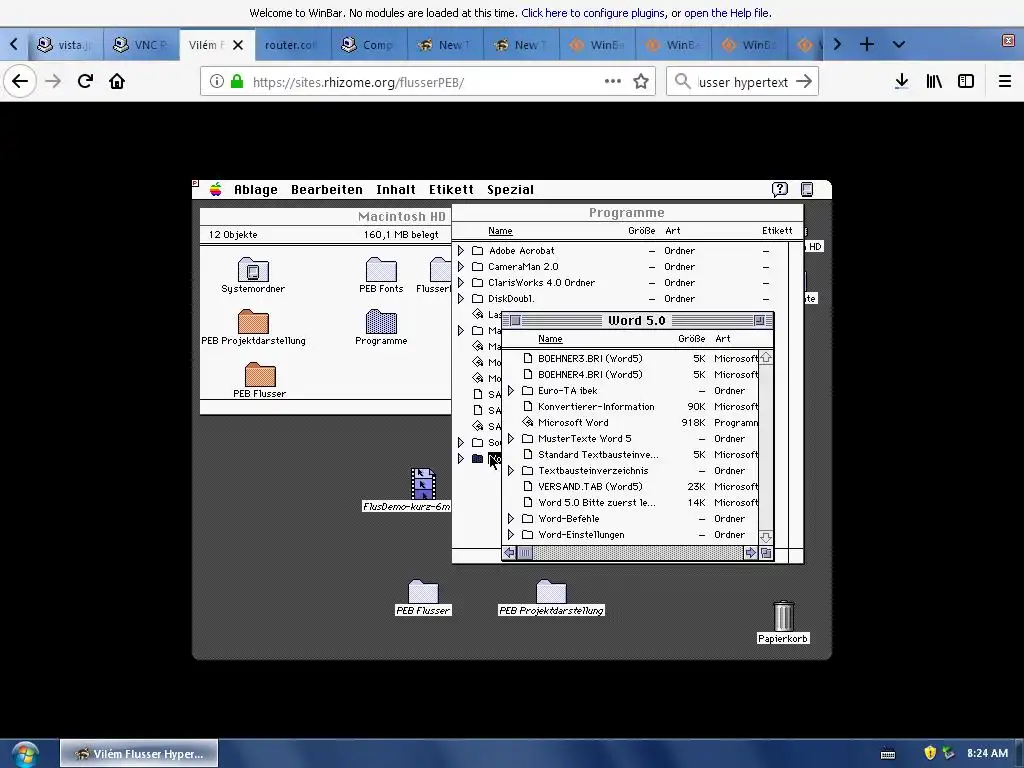Sort Word 5.0 window by Name column
This screenshot has height=768, width=1024.
[550, 339]
